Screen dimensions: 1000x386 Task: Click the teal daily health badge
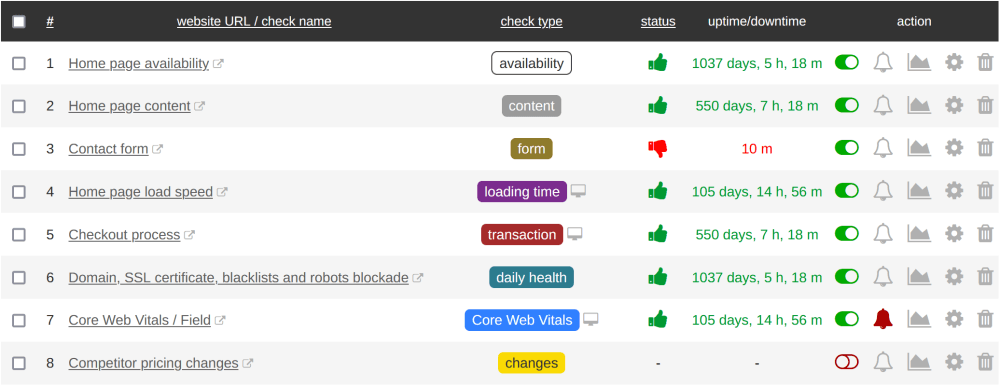tap(531, 278)
